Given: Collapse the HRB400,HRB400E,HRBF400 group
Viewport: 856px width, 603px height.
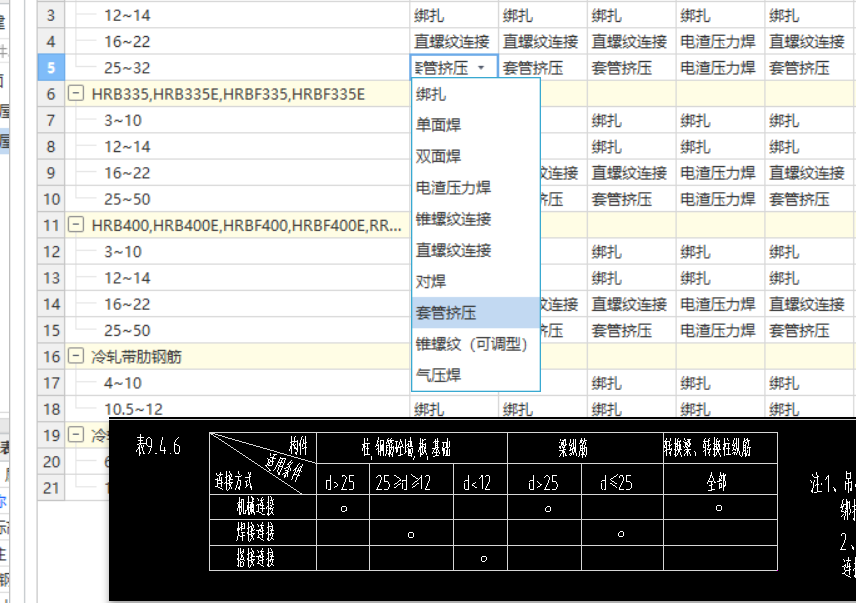Looking at the screenshot, I should [75, 225].
